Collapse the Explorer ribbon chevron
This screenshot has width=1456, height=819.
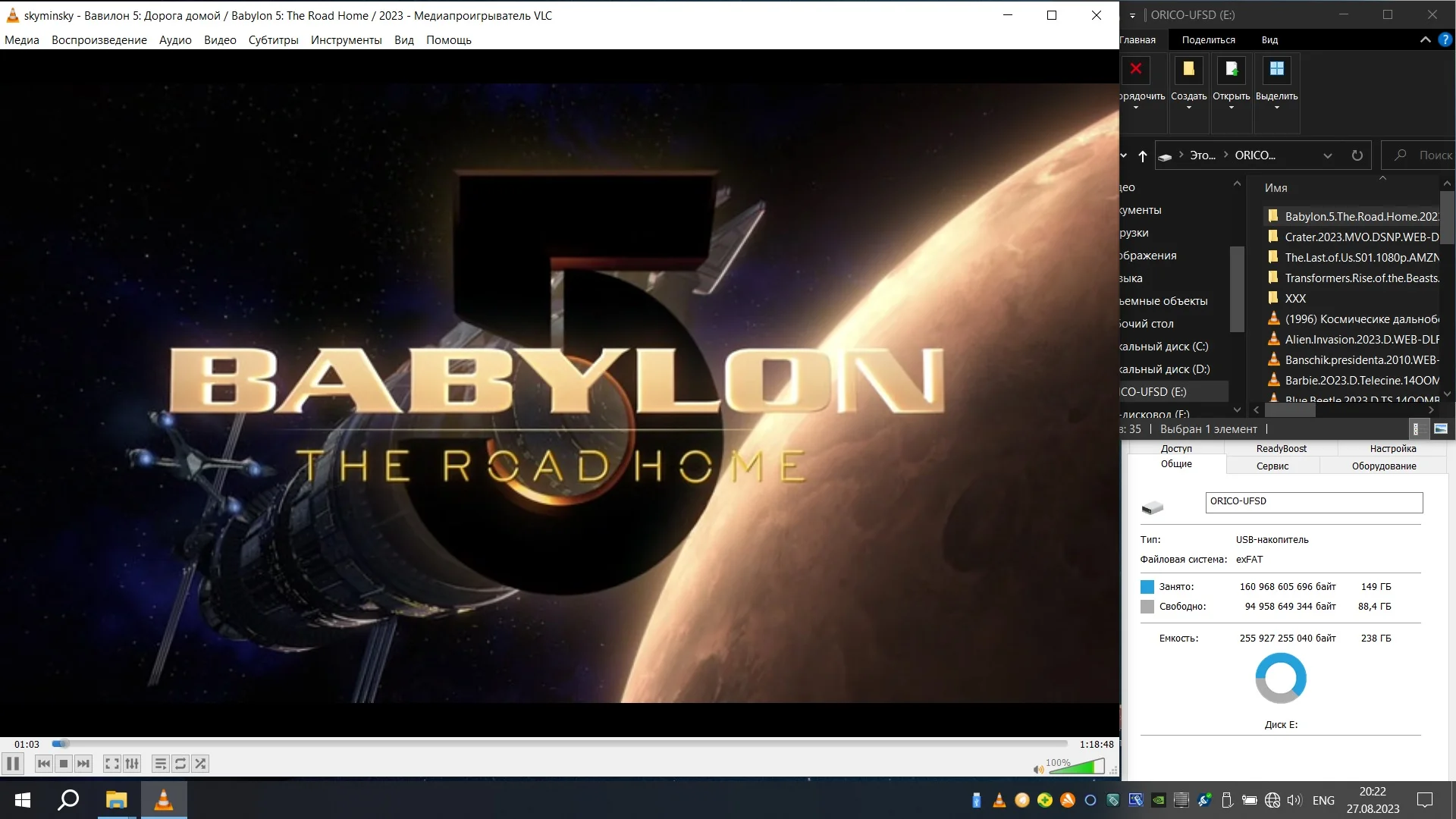pos(1425,39)
